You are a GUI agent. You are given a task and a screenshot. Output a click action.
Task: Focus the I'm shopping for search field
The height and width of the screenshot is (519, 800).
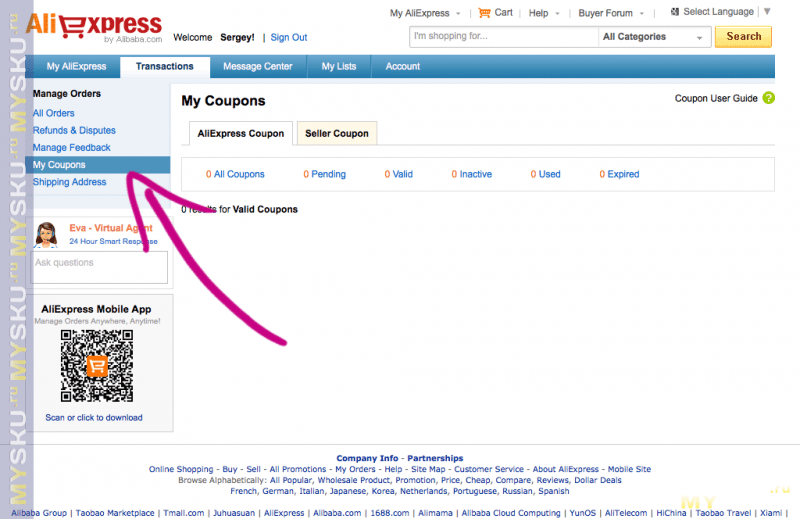pos(504,37)
